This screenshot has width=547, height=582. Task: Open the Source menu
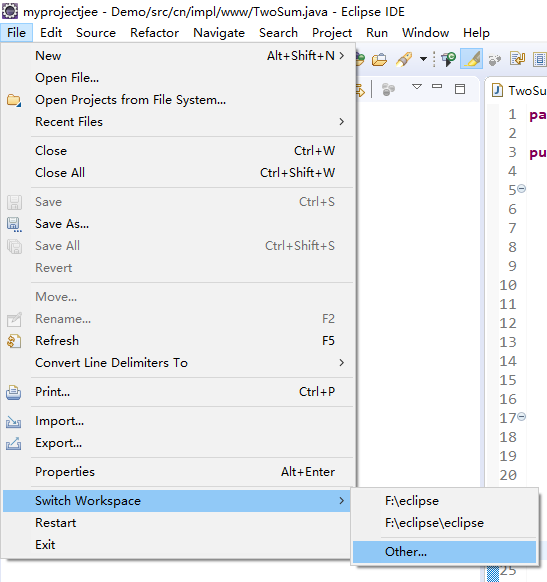coord(96,33)
